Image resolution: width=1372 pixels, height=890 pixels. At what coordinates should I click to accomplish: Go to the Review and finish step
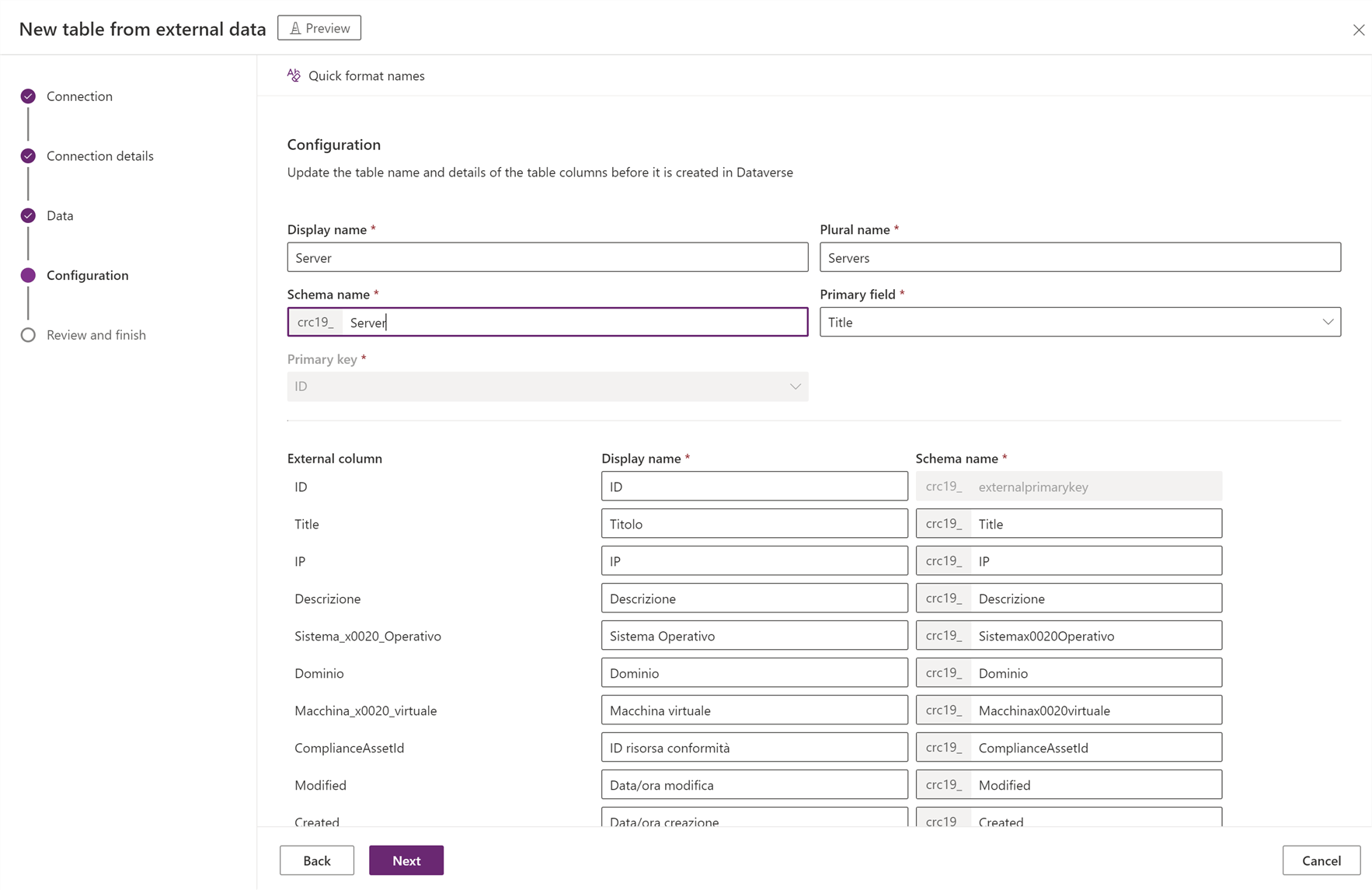96,335
